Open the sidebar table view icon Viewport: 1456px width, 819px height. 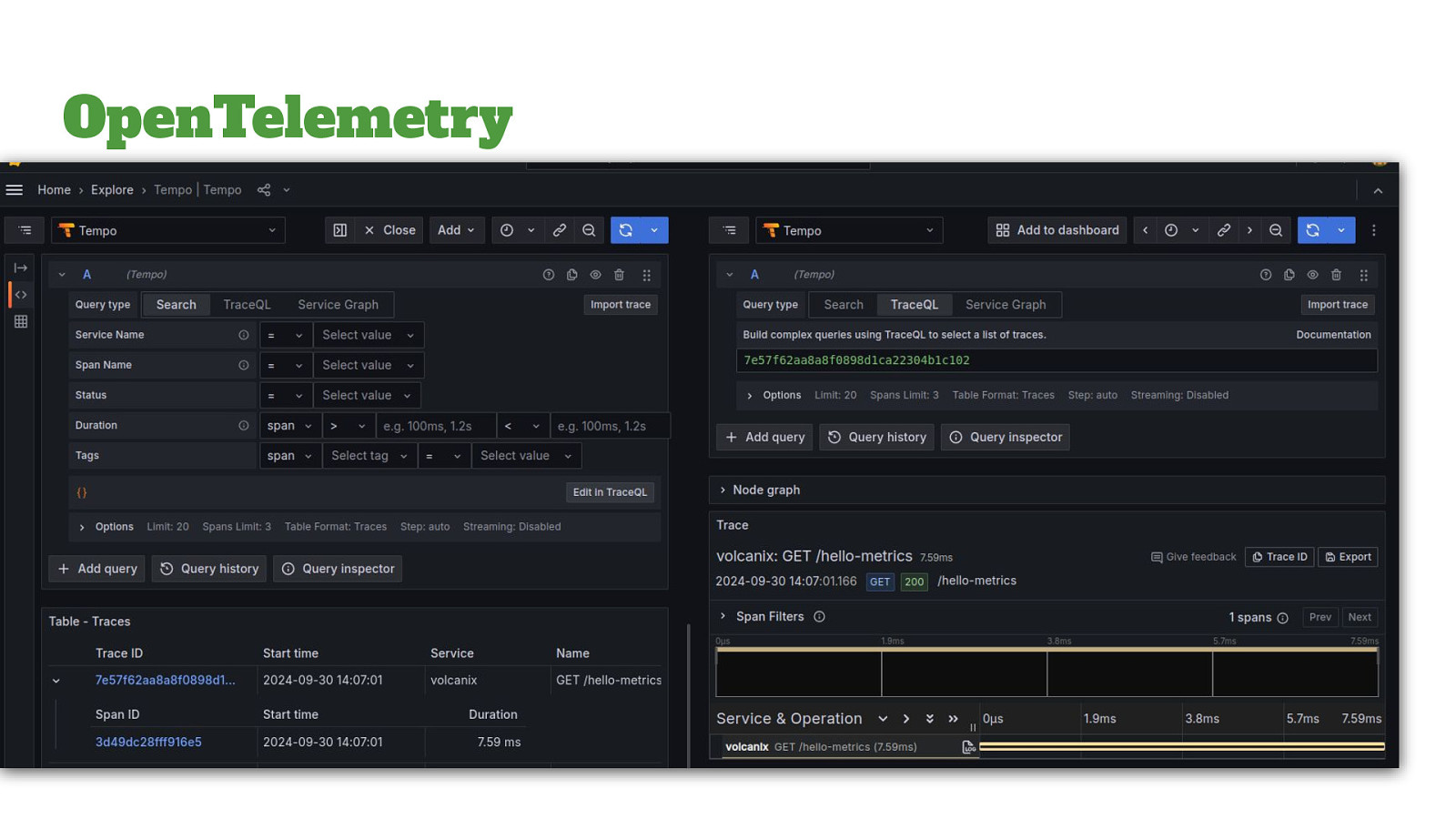[21, 321]
